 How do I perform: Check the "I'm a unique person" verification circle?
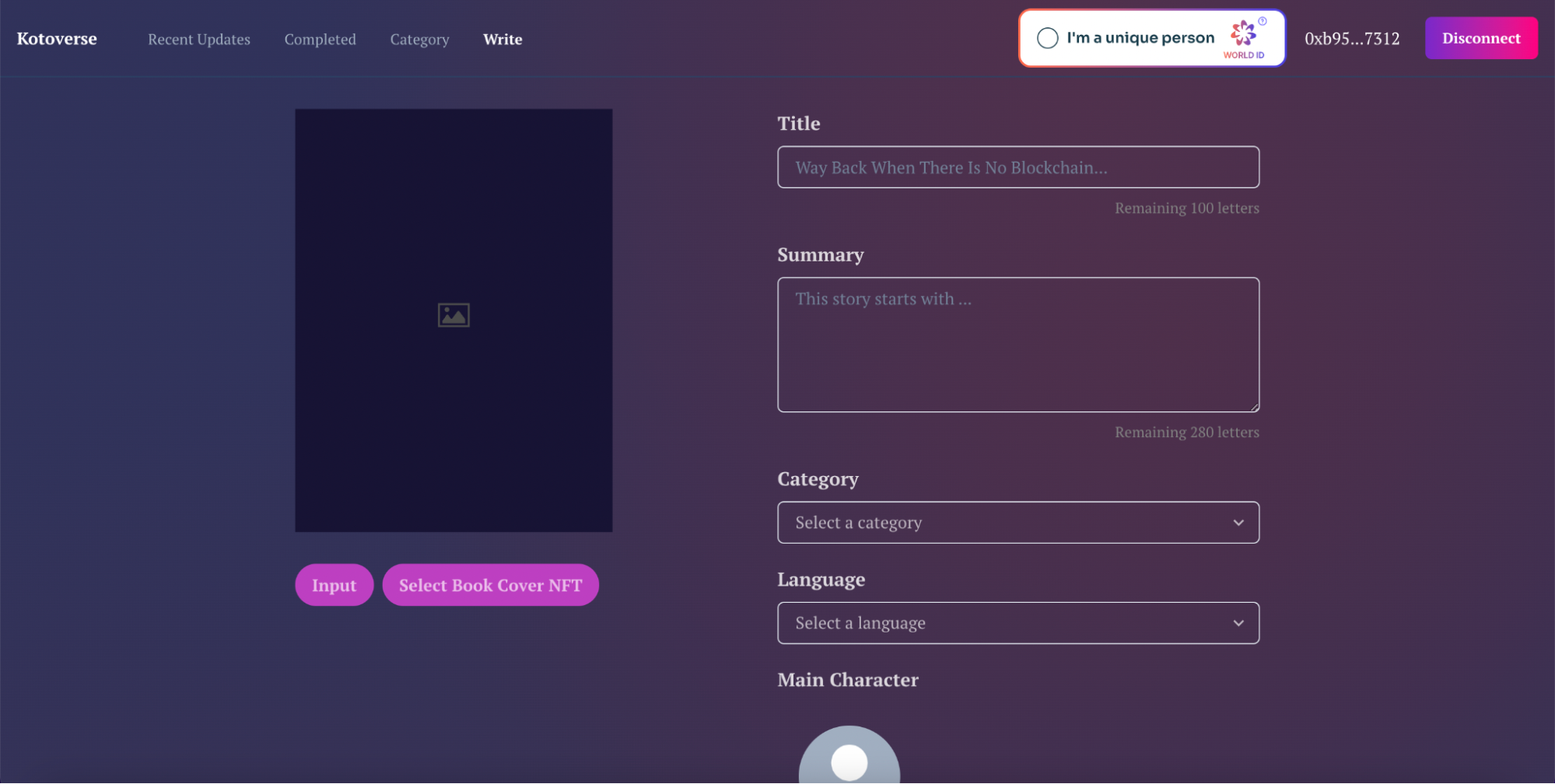pos(1046,37)
